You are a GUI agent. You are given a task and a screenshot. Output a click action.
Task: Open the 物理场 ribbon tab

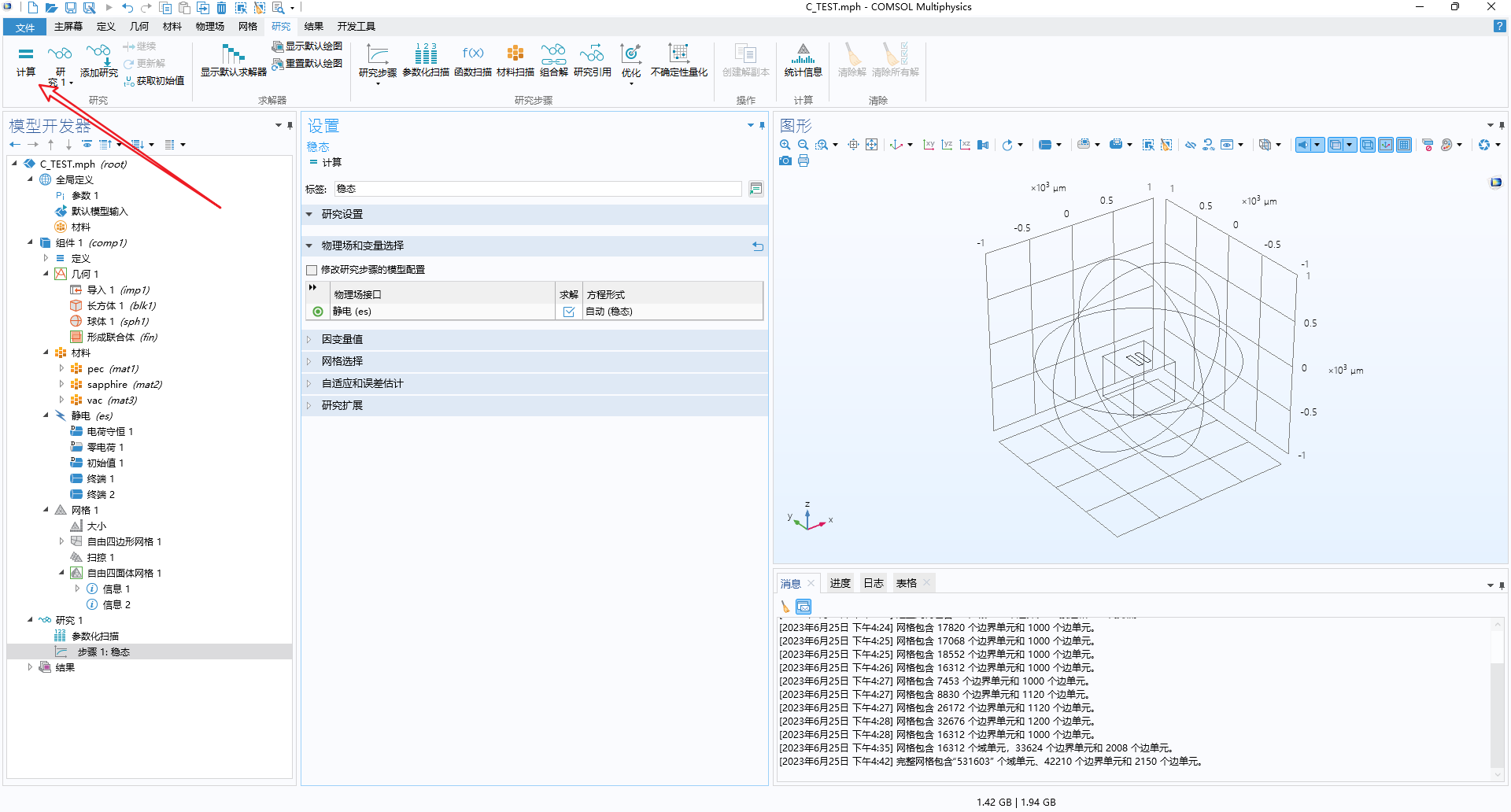coord(210,27)
